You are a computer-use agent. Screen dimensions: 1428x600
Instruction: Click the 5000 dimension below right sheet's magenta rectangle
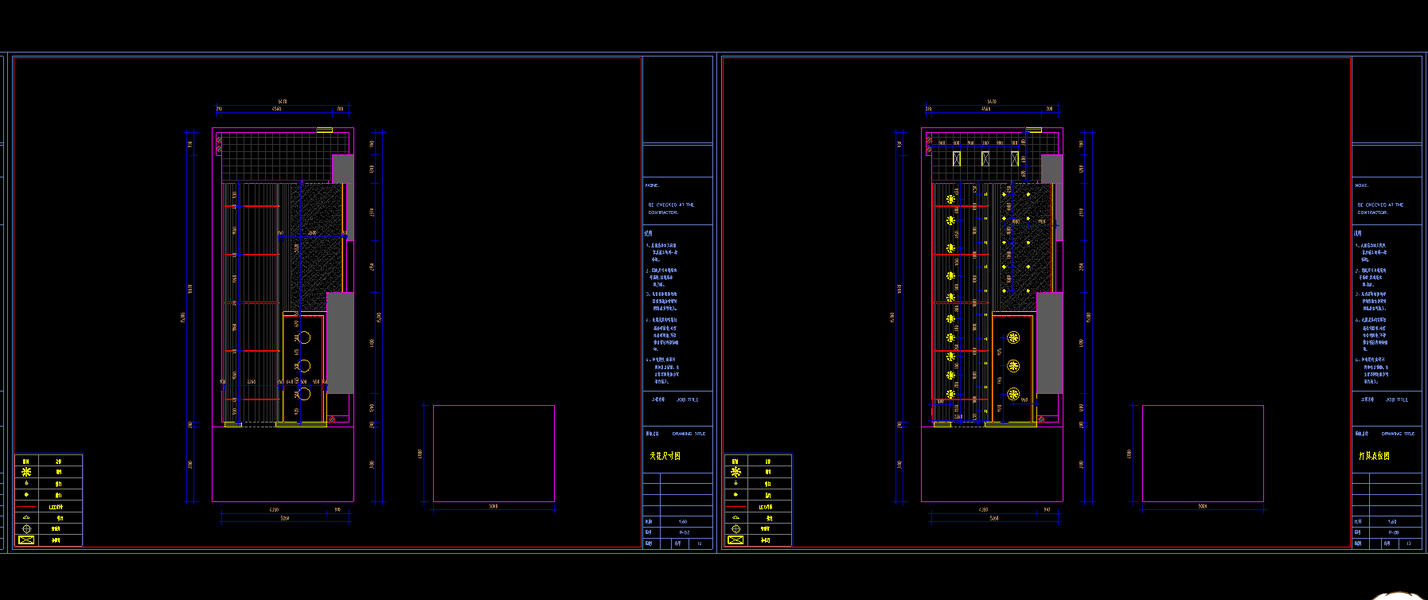pyautogui.click(x=1203, y=507)
